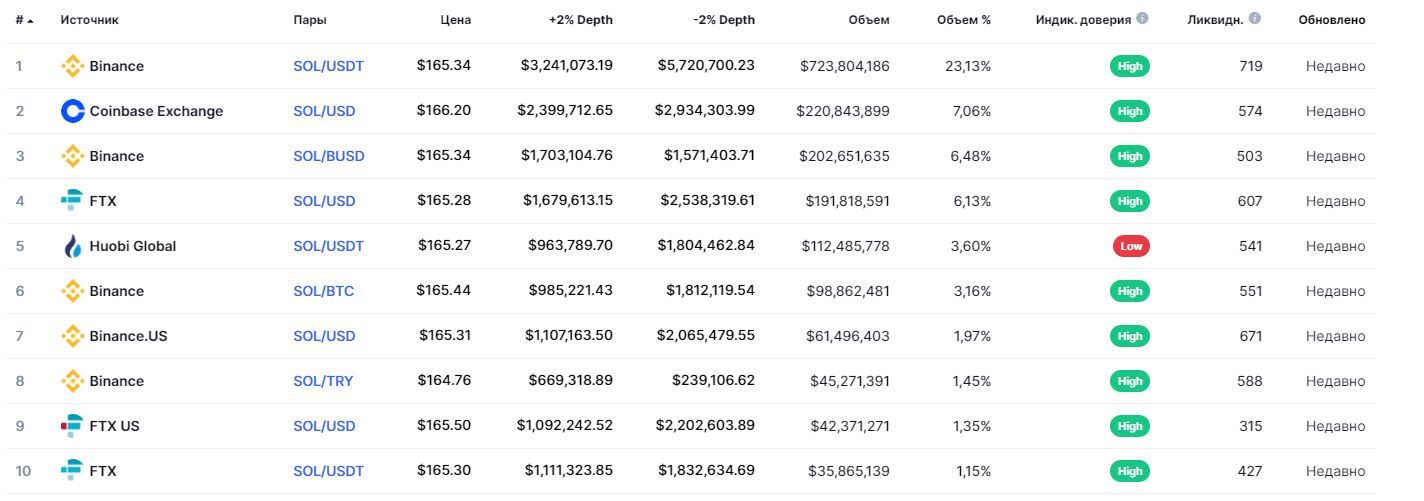Open the Huobi Global exchange name
Image resolution: width=1424 pixels, height=501 pixels.
[x=133, y=246]
